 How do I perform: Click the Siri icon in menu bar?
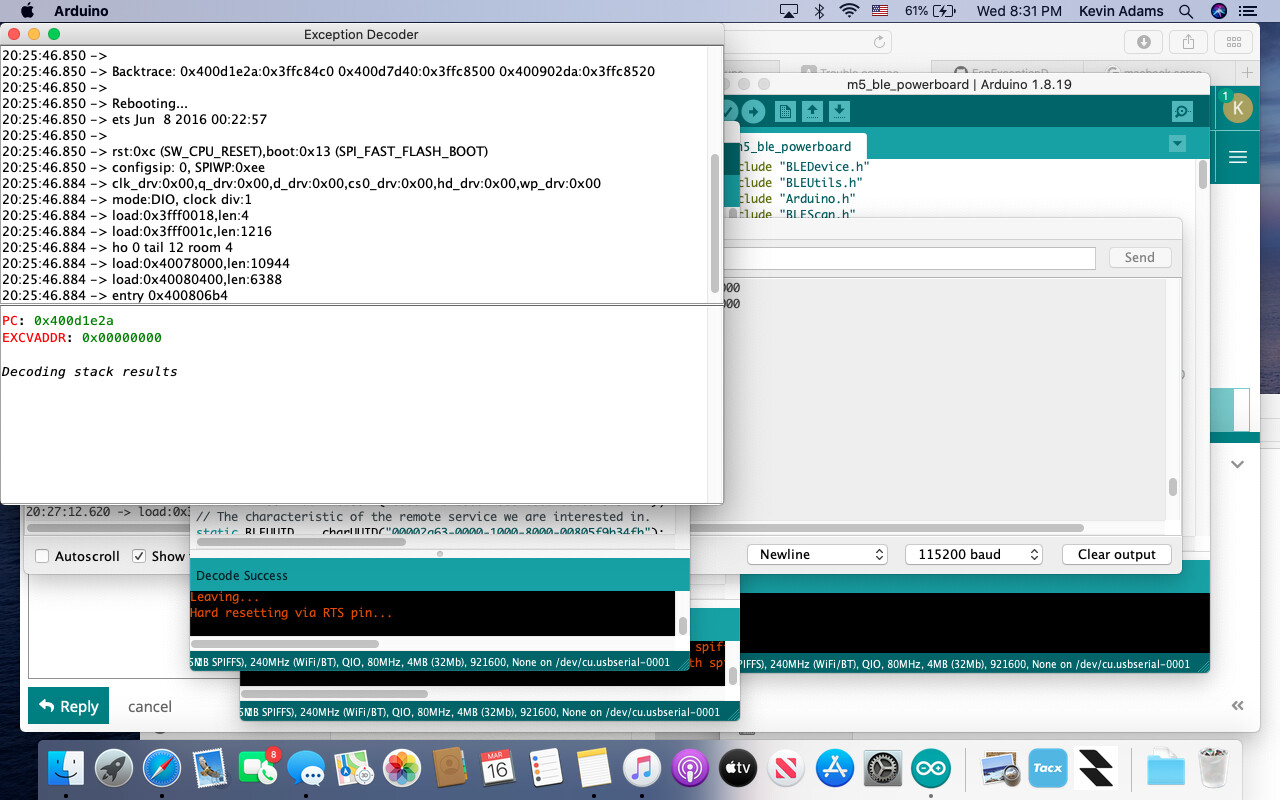1219,11
